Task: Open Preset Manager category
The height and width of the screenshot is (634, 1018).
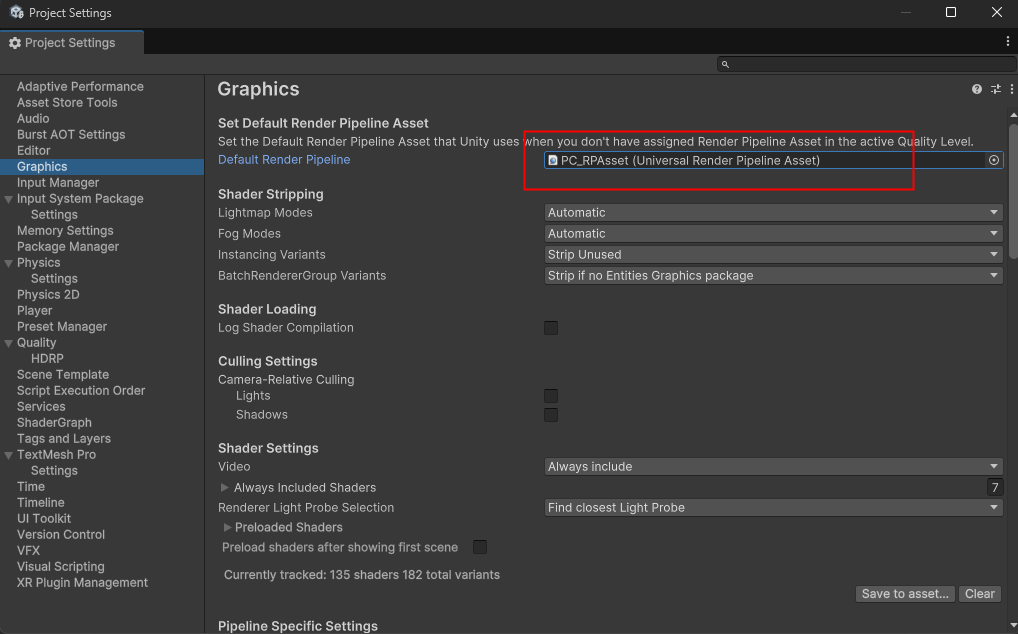Action: (62, 326)
